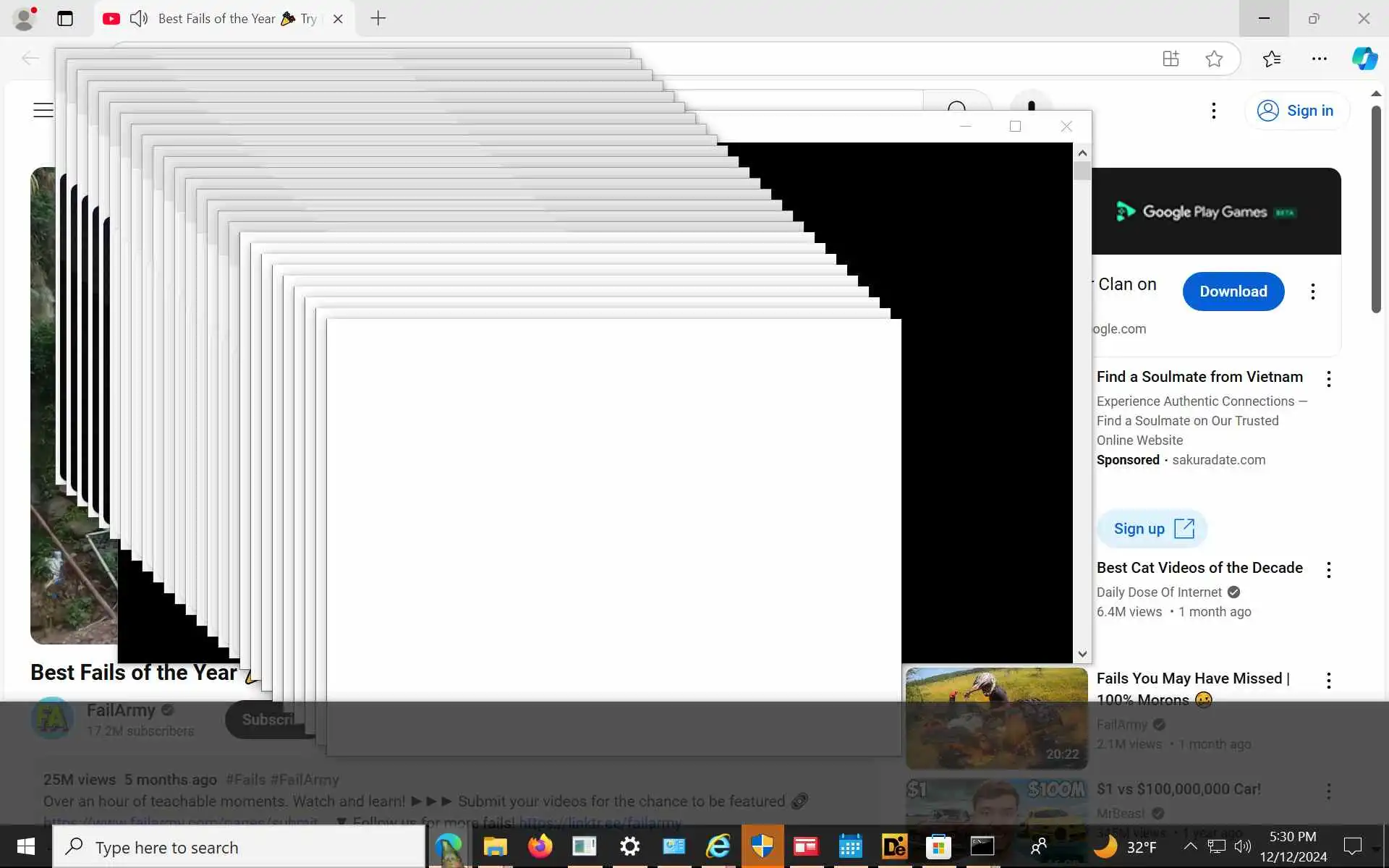Screen dimensions: 1389x868
Task: Open the Edge tab actions menu icon
Action: pyautogui.click(x=65, y=19)
